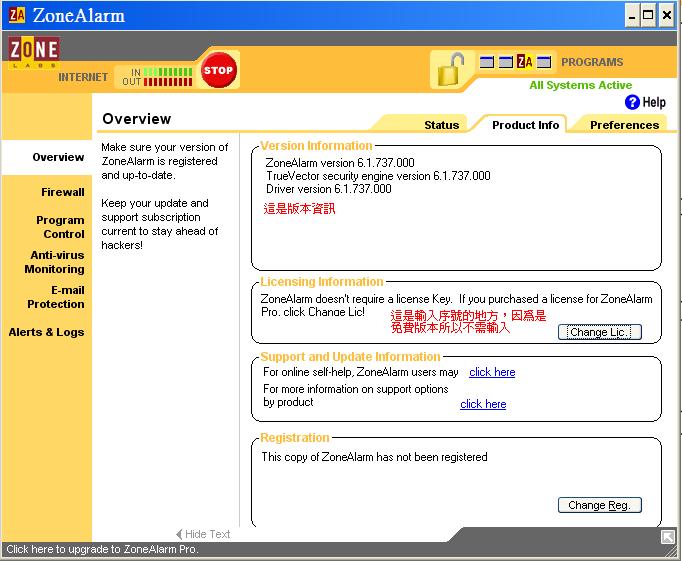The image size is (682, 561).
Task: Open the Program Control section
Action: pyautogui.click(x=60, y=227)
